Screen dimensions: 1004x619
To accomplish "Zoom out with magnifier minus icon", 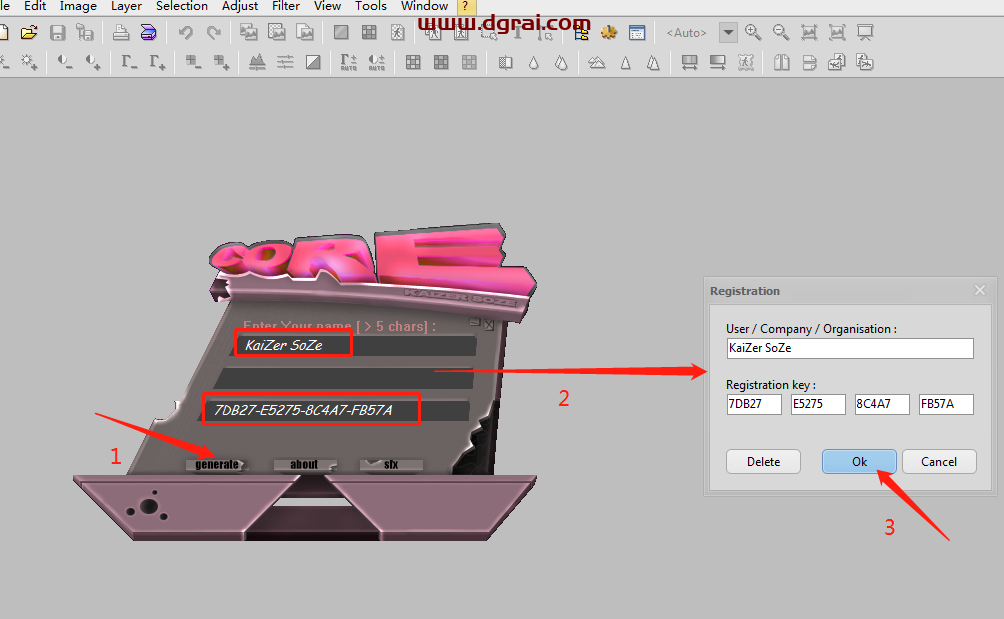I will coord(781,32).
